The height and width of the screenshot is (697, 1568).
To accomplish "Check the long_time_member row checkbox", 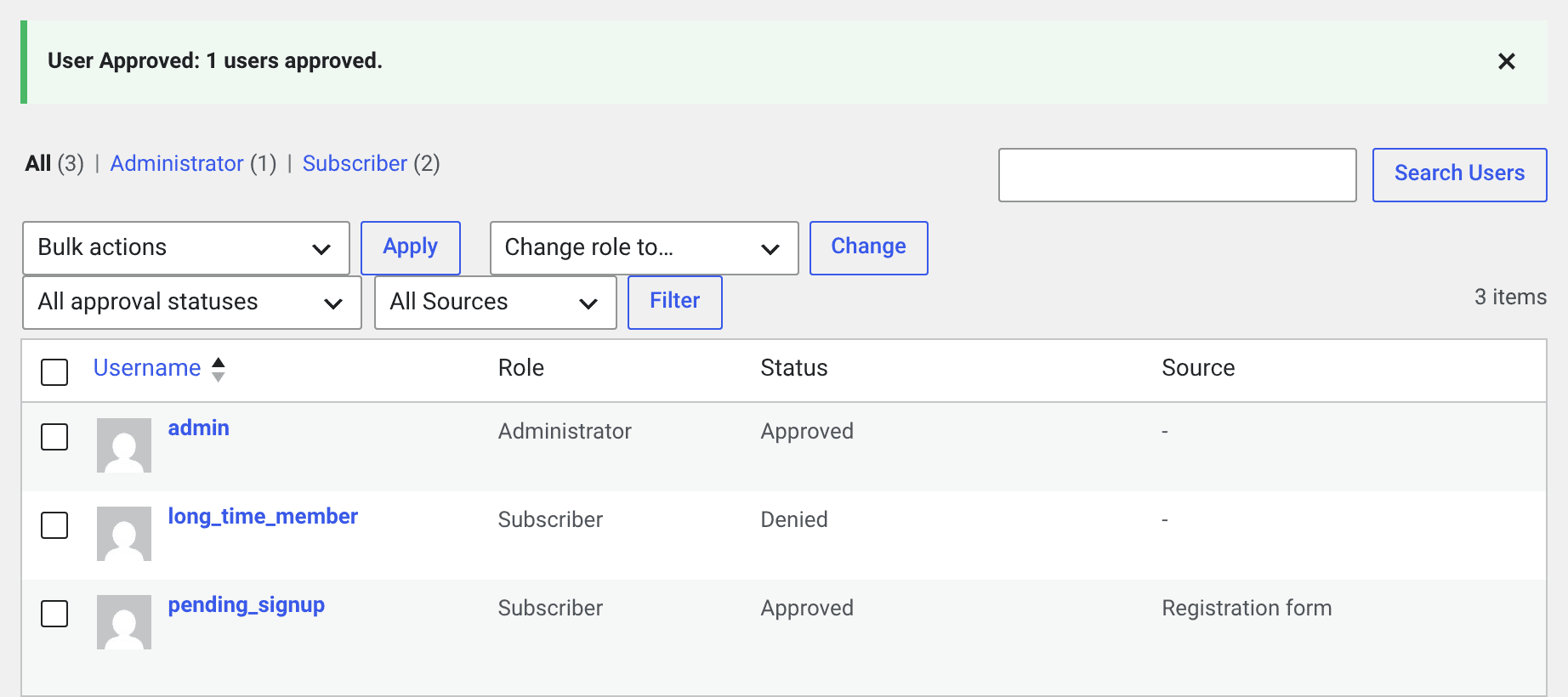I will pos(54,525).
